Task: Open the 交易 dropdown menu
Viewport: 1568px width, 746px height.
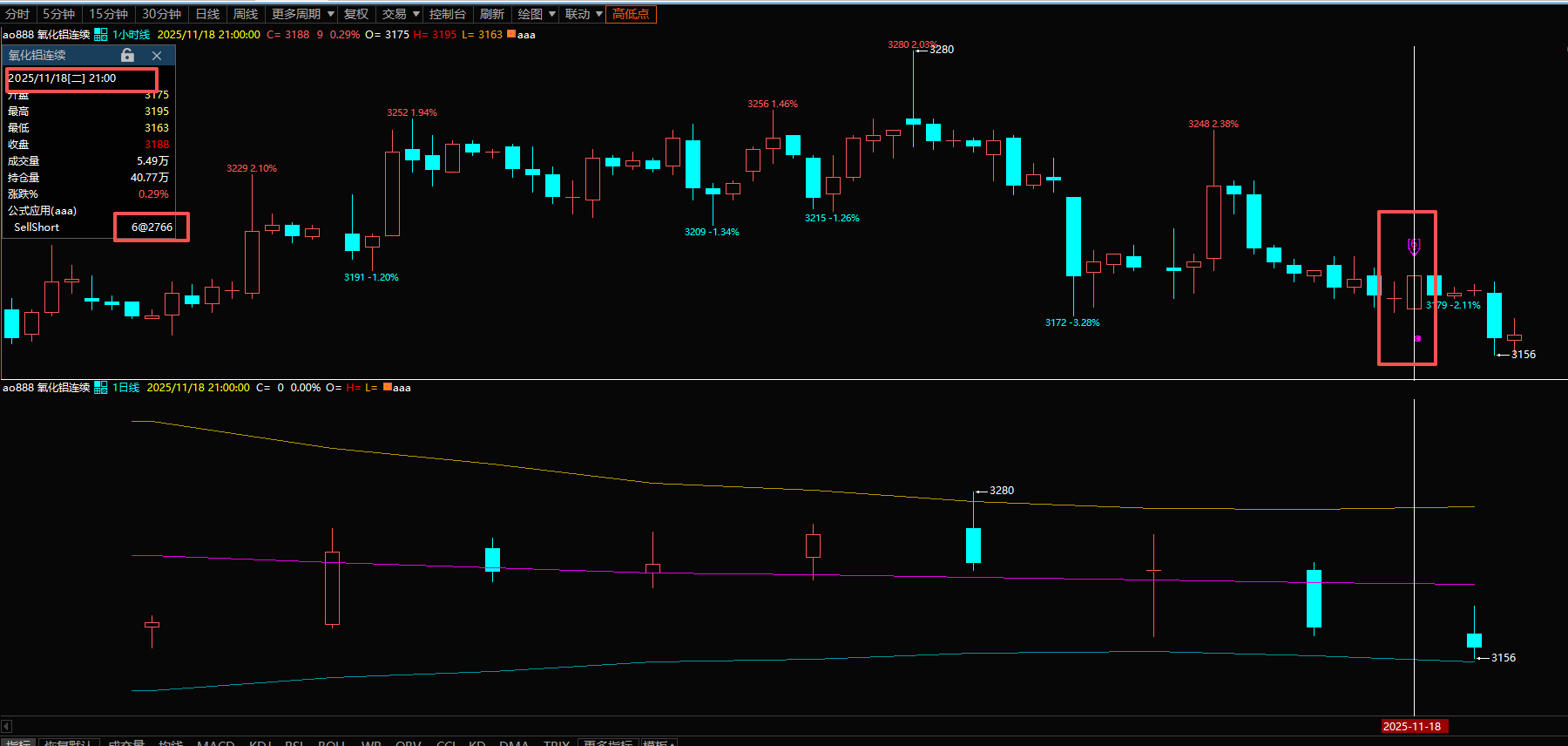Action: (x=401, y=14)
